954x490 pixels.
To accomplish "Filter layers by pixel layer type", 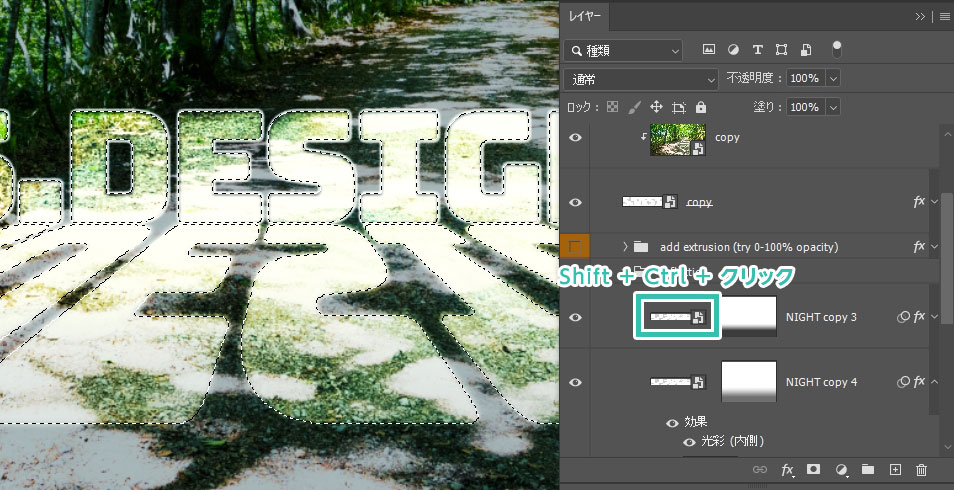I will point(709,49).
